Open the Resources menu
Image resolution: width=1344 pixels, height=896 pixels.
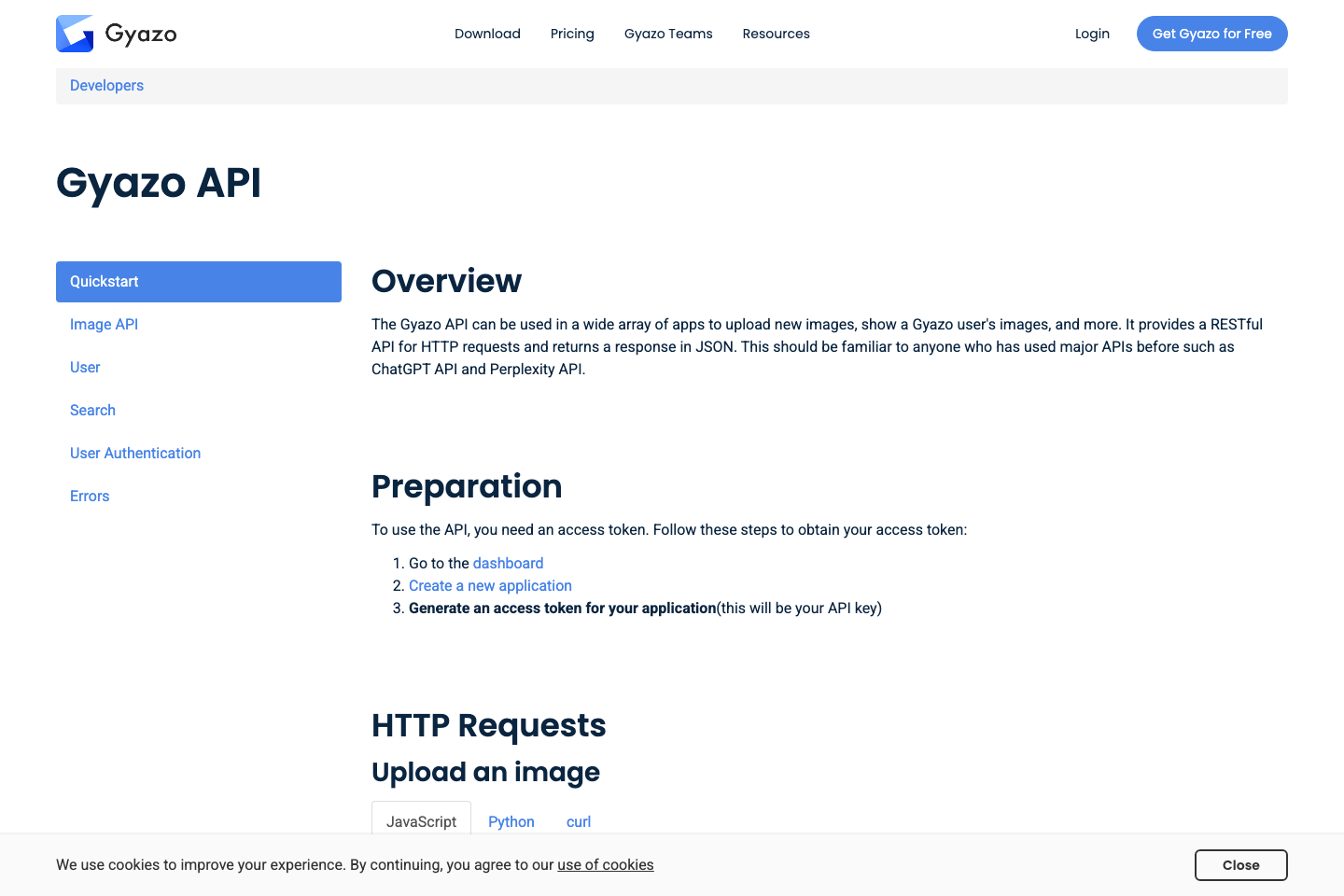point(776,34)
